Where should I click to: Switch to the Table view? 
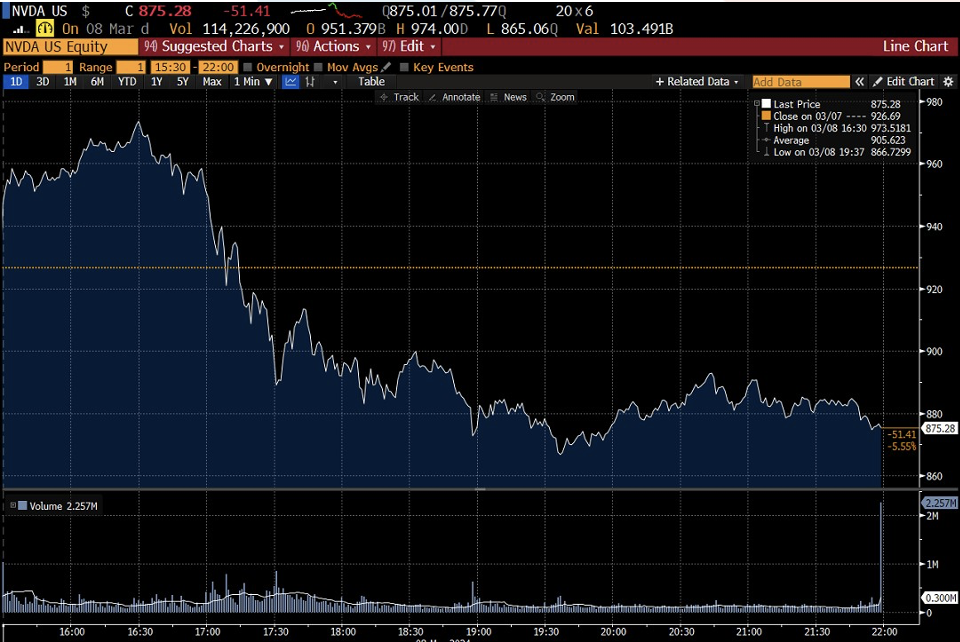(x=372, y=81)
